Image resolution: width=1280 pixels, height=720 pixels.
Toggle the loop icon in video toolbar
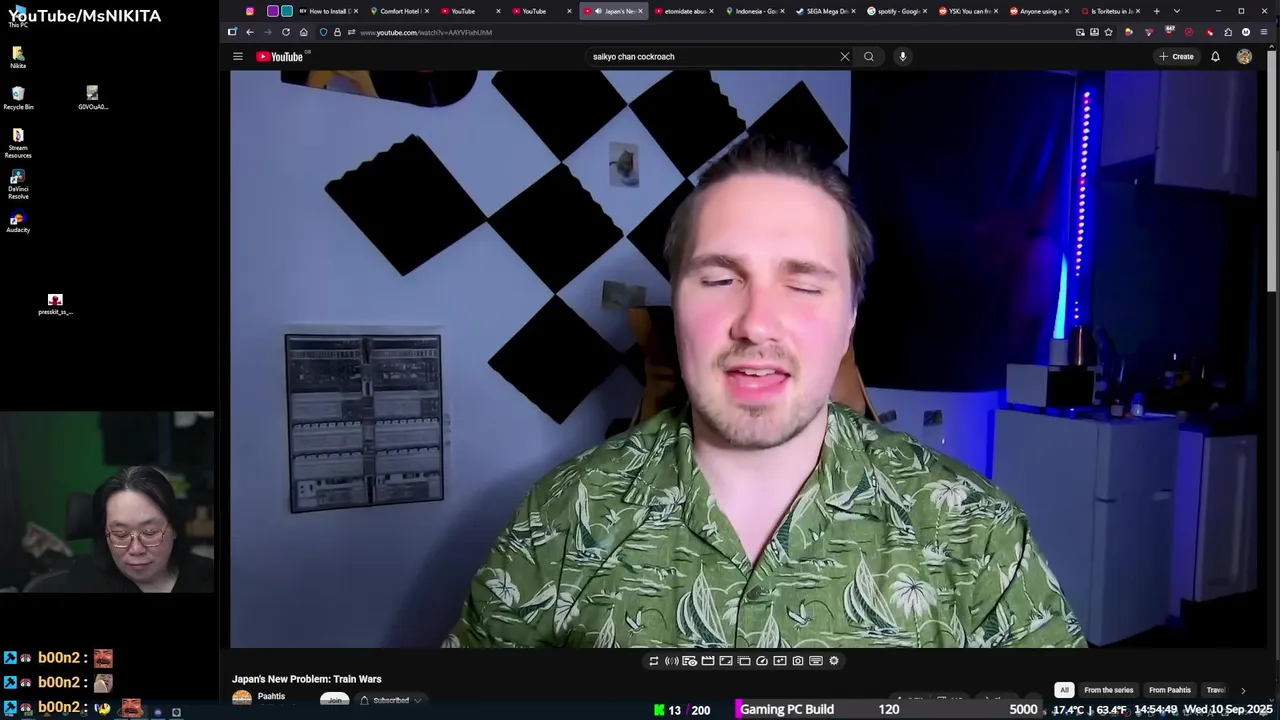pyautogui.click(x=654, y=661)
